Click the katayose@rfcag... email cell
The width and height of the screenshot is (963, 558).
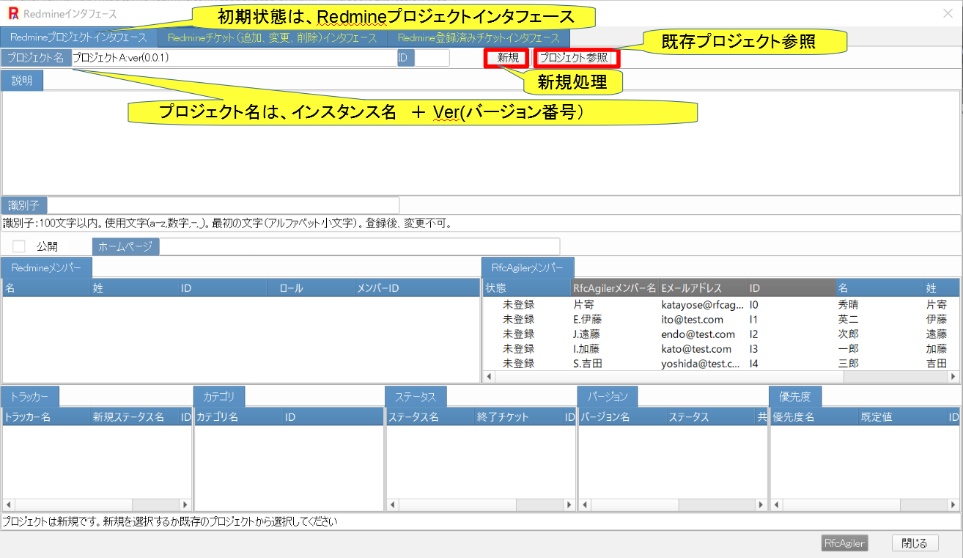pyautogui.click(x=702, y=304)
